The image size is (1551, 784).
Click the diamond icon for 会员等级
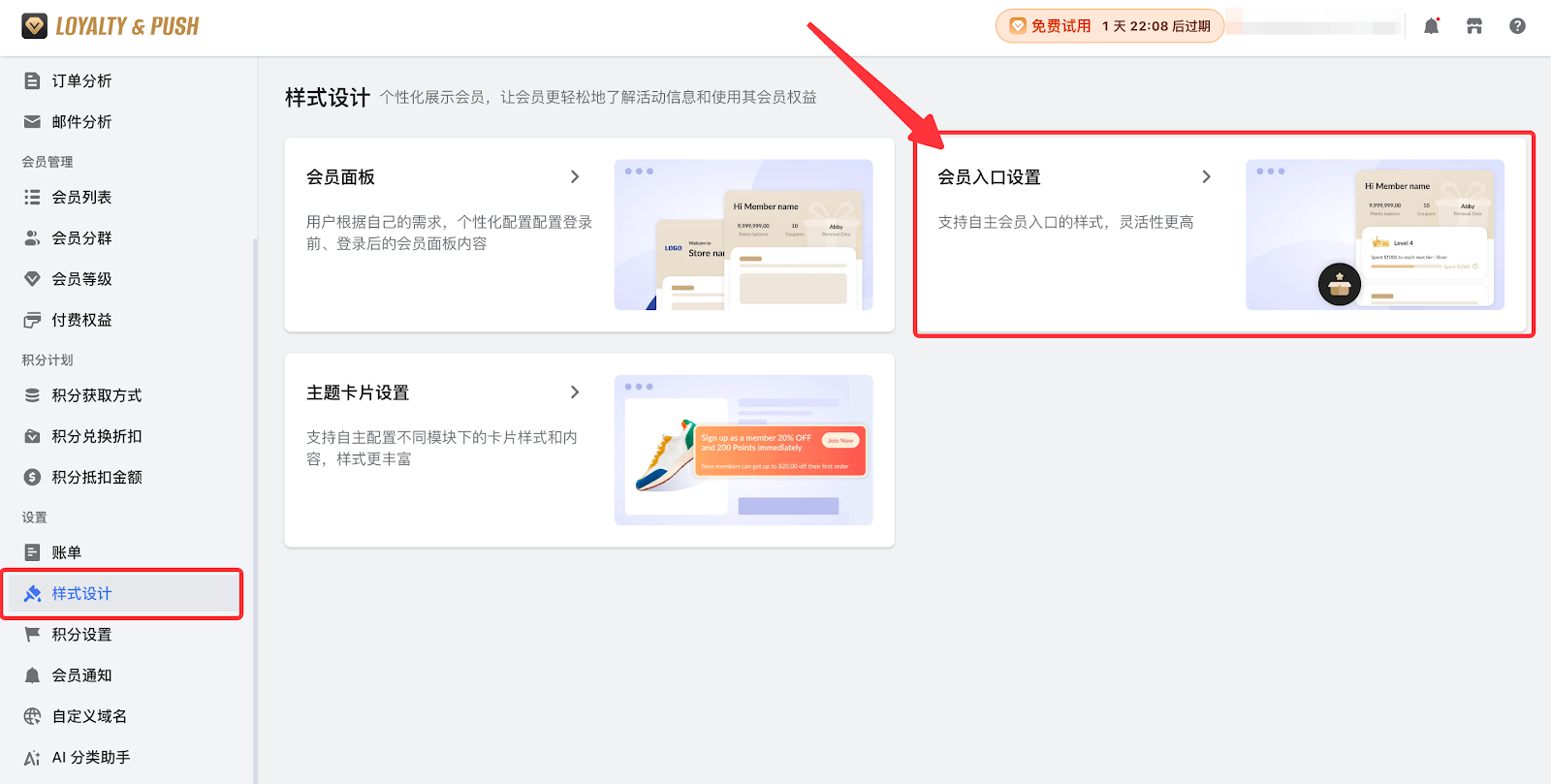[32, 279]
